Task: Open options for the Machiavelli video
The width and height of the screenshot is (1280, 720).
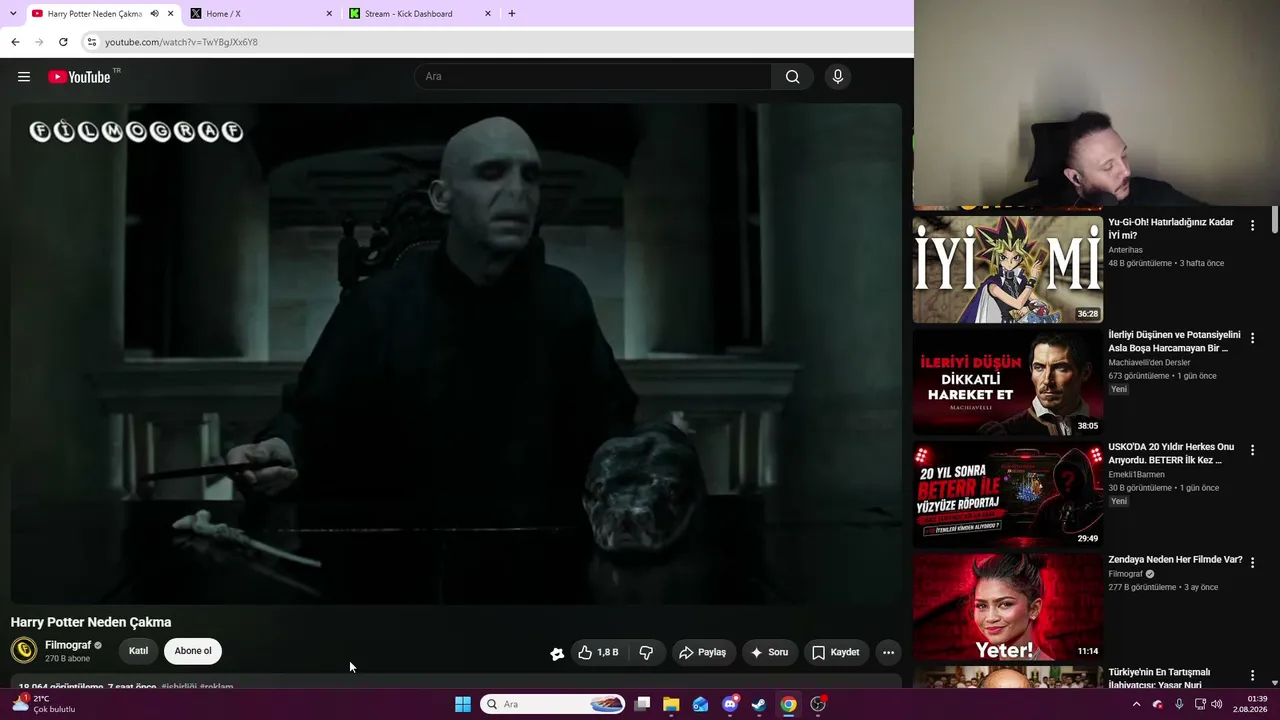Action: click(1252, 338)
